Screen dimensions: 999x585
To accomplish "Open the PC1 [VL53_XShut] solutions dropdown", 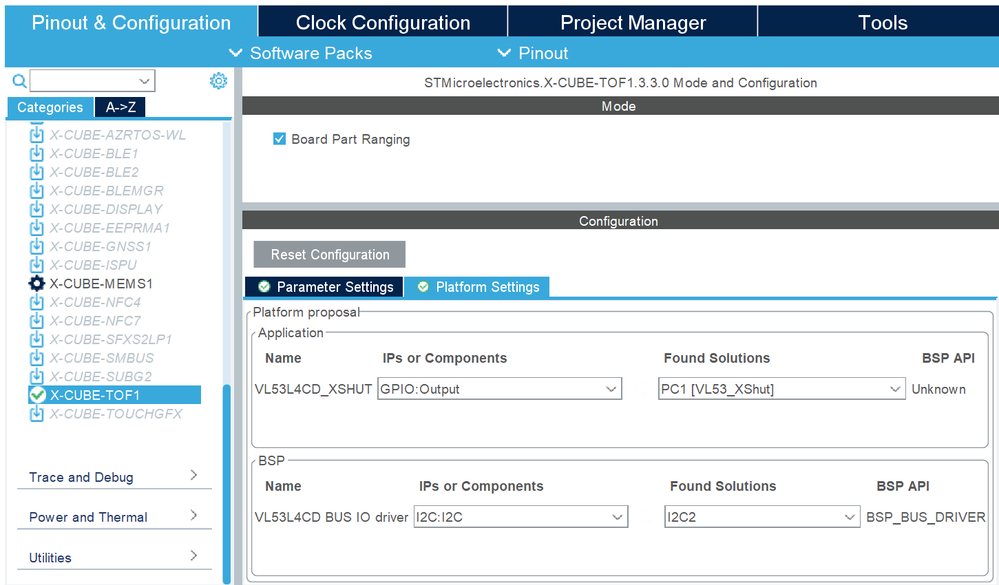I will (x=782, y=389).
